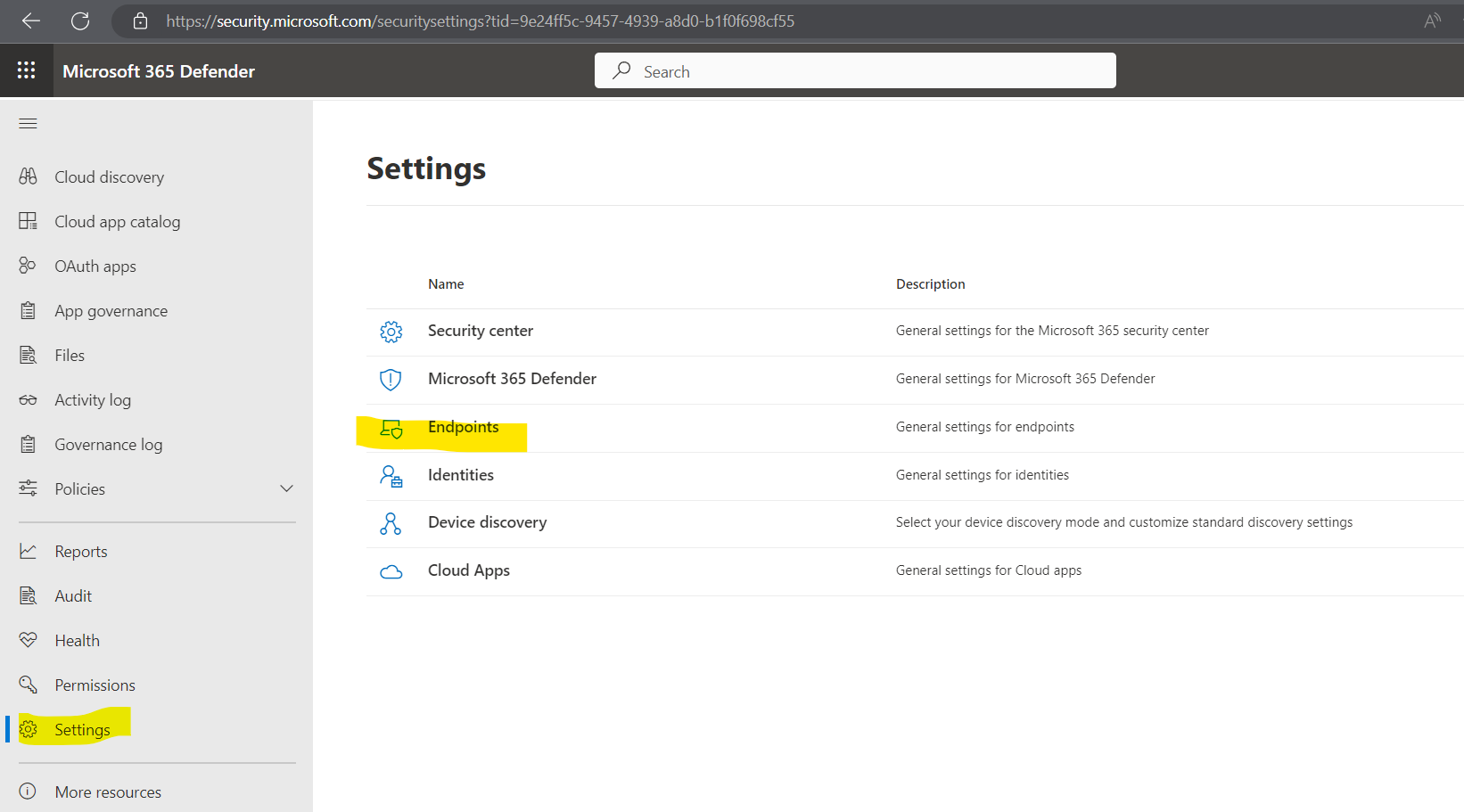Click the OAuth apps icon
Image resolution: width=1464 pixels, height=812 pixels.
pyautogui.click(x=29, y=266)
